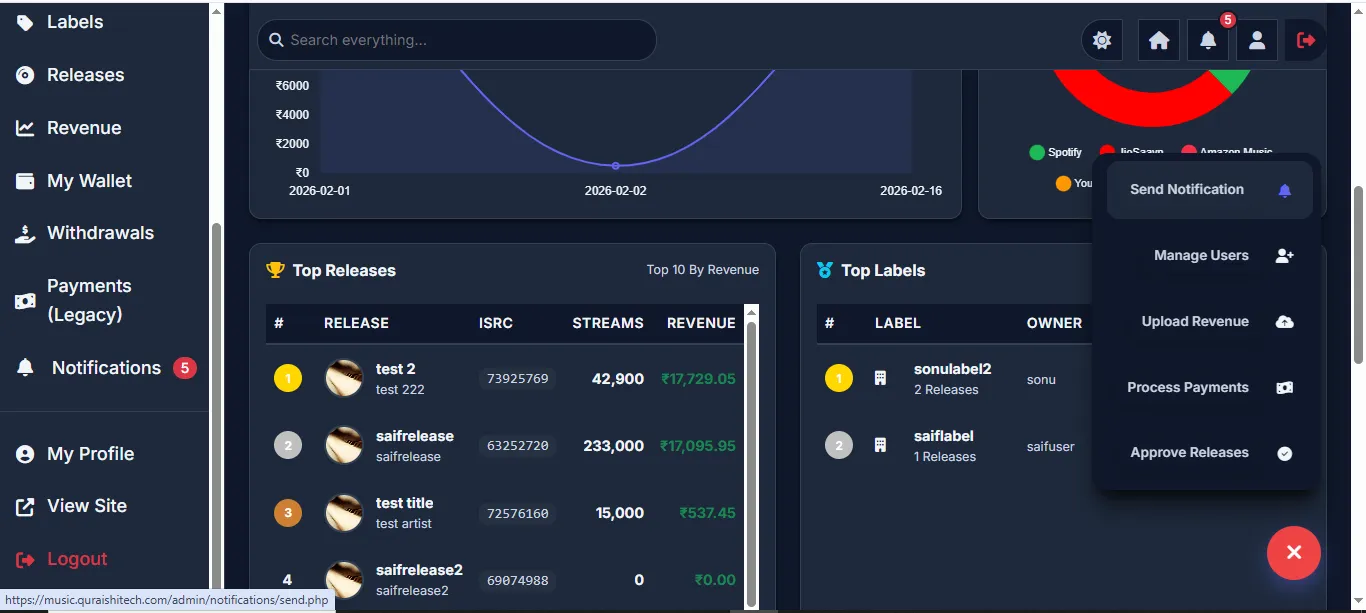Select Manage Users quick action
Image resolution: width=1366 pixels, height=613 pixels.
tap(1210, 256)
